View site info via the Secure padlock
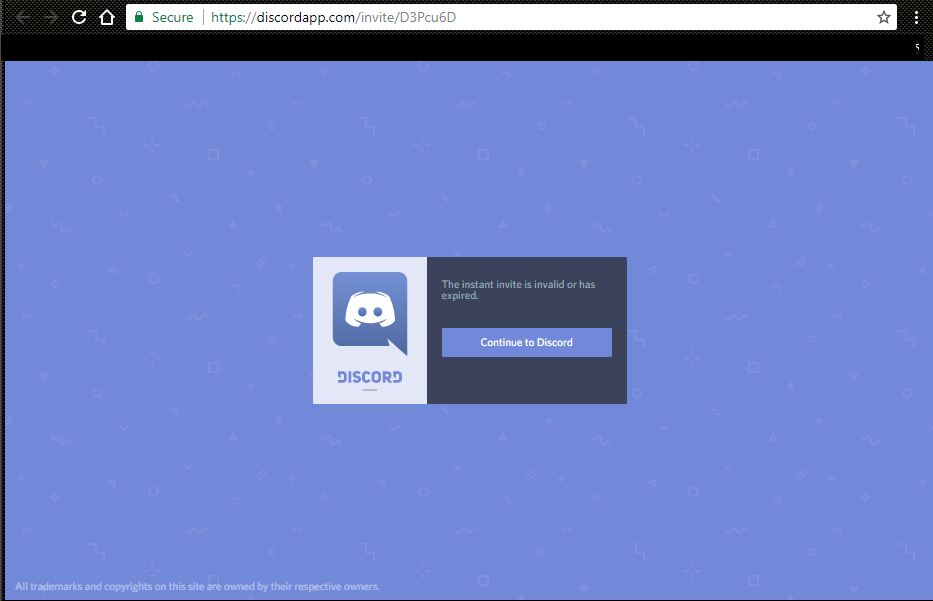Image resolution: width=933 pixels, height=601 pixels. (164, 17)
